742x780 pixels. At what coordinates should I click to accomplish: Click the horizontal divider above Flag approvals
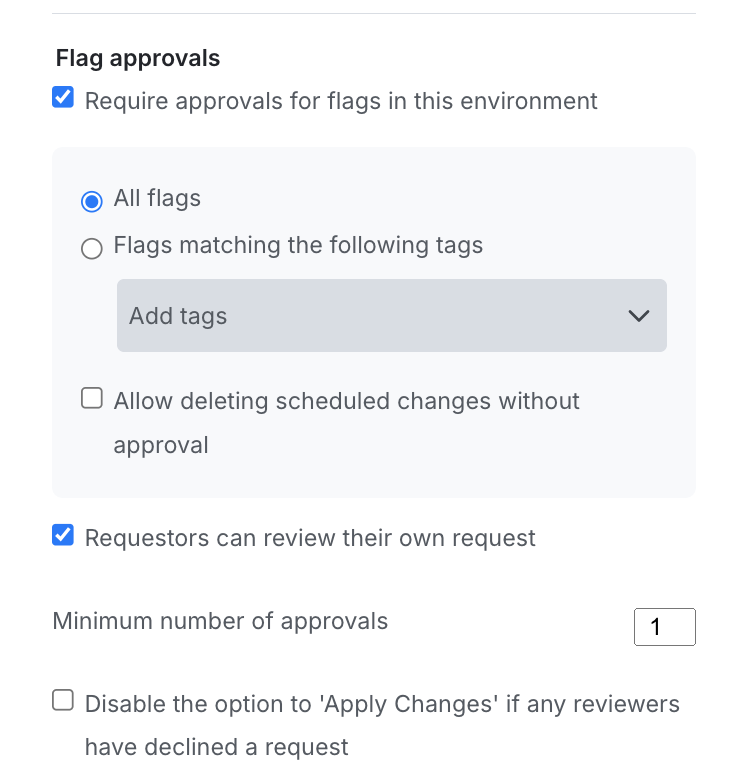(x=373, y=13)
